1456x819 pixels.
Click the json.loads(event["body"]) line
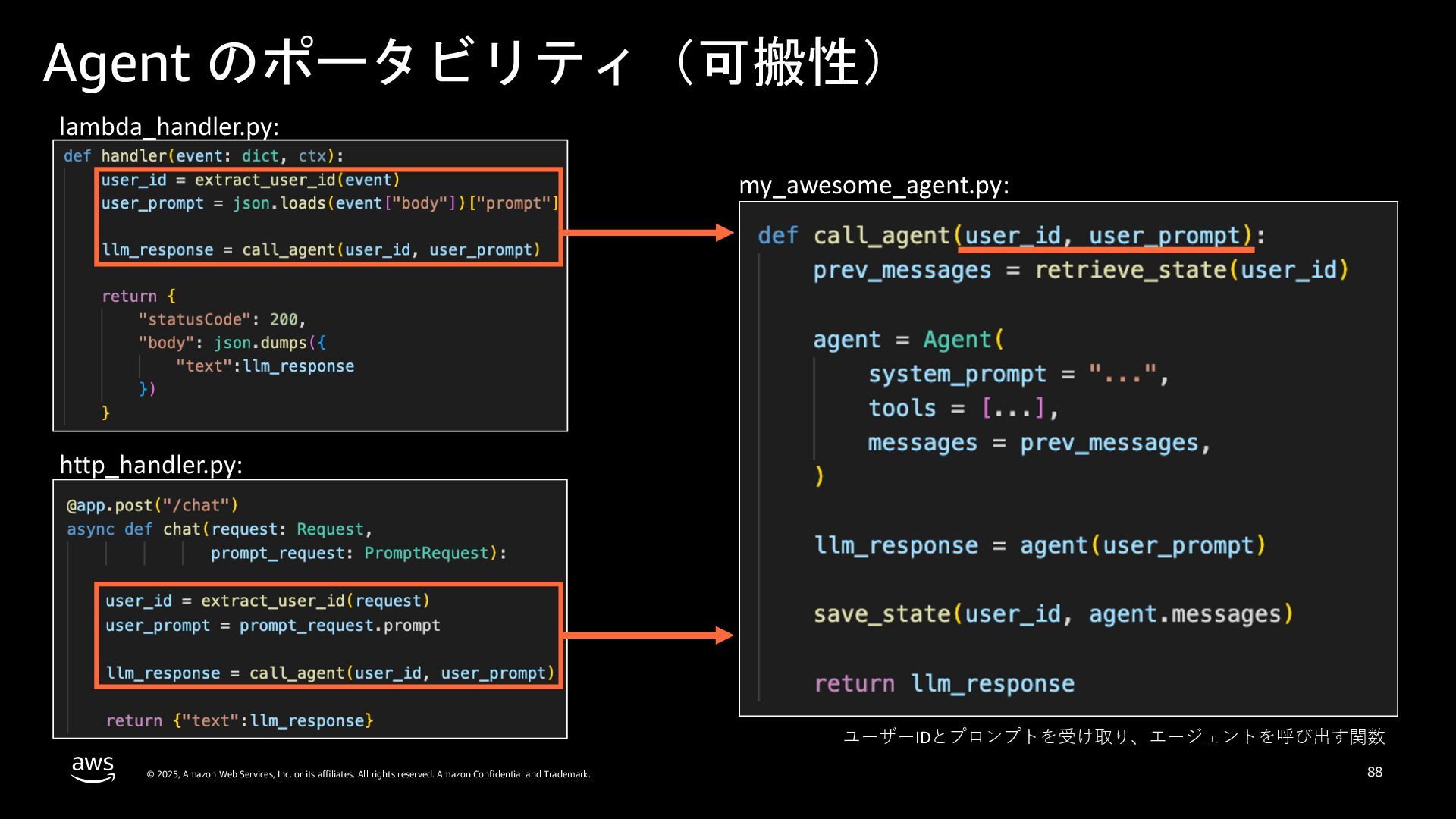pos(330,203)
